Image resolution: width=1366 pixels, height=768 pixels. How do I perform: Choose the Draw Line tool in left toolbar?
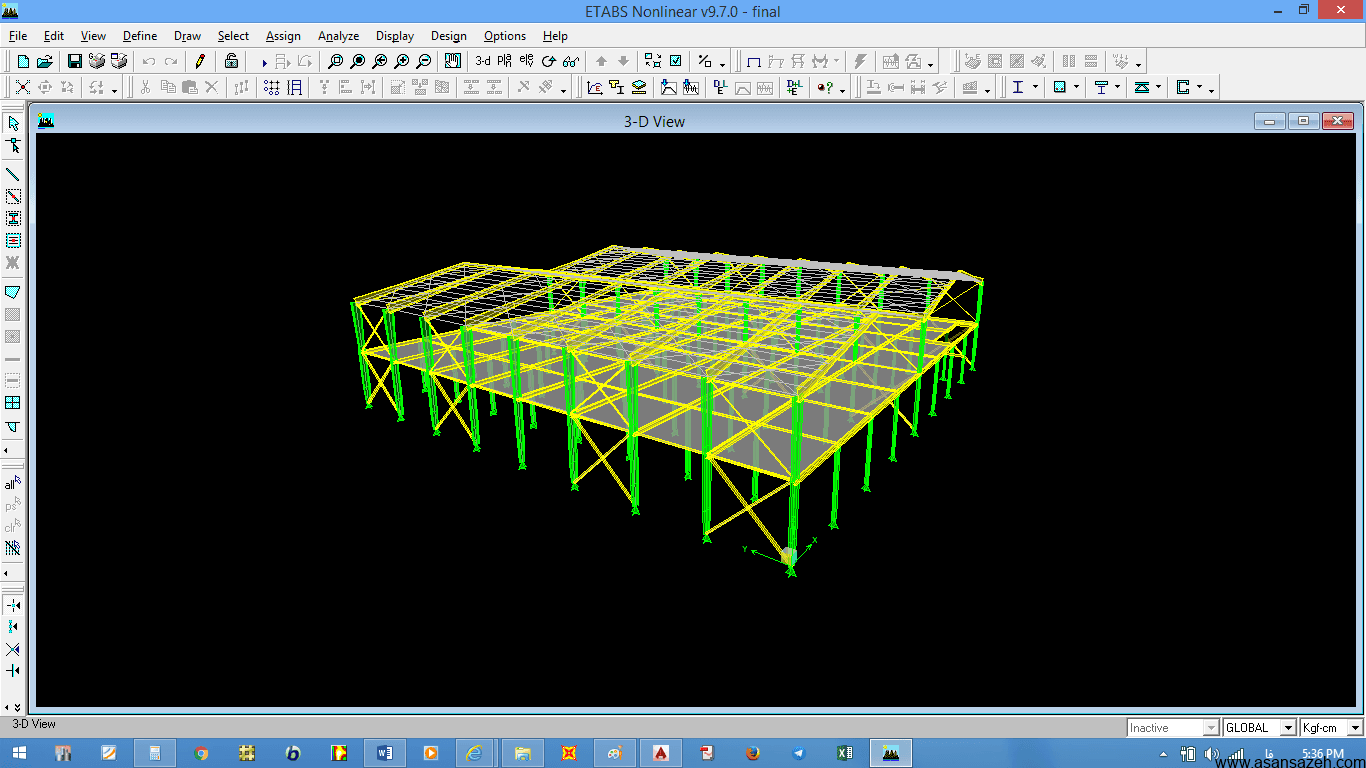click(x=13, y=175)
